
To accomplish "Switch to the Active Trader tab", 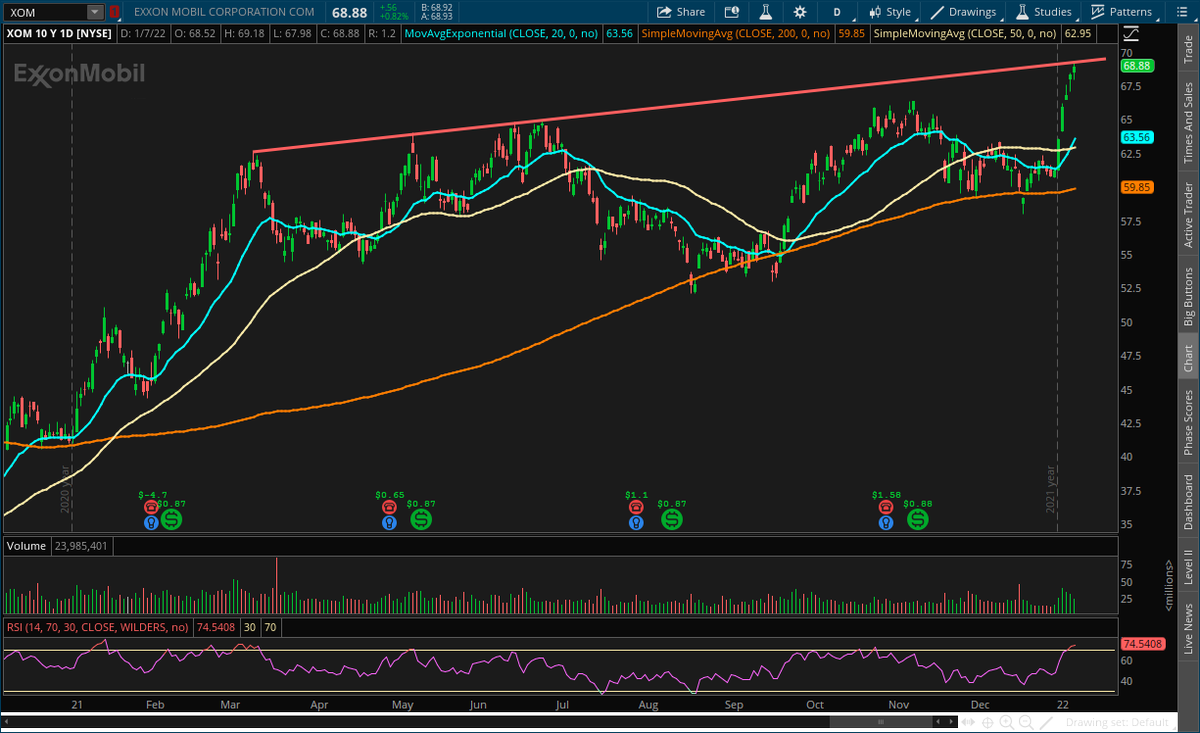I will click(1188, 214).
